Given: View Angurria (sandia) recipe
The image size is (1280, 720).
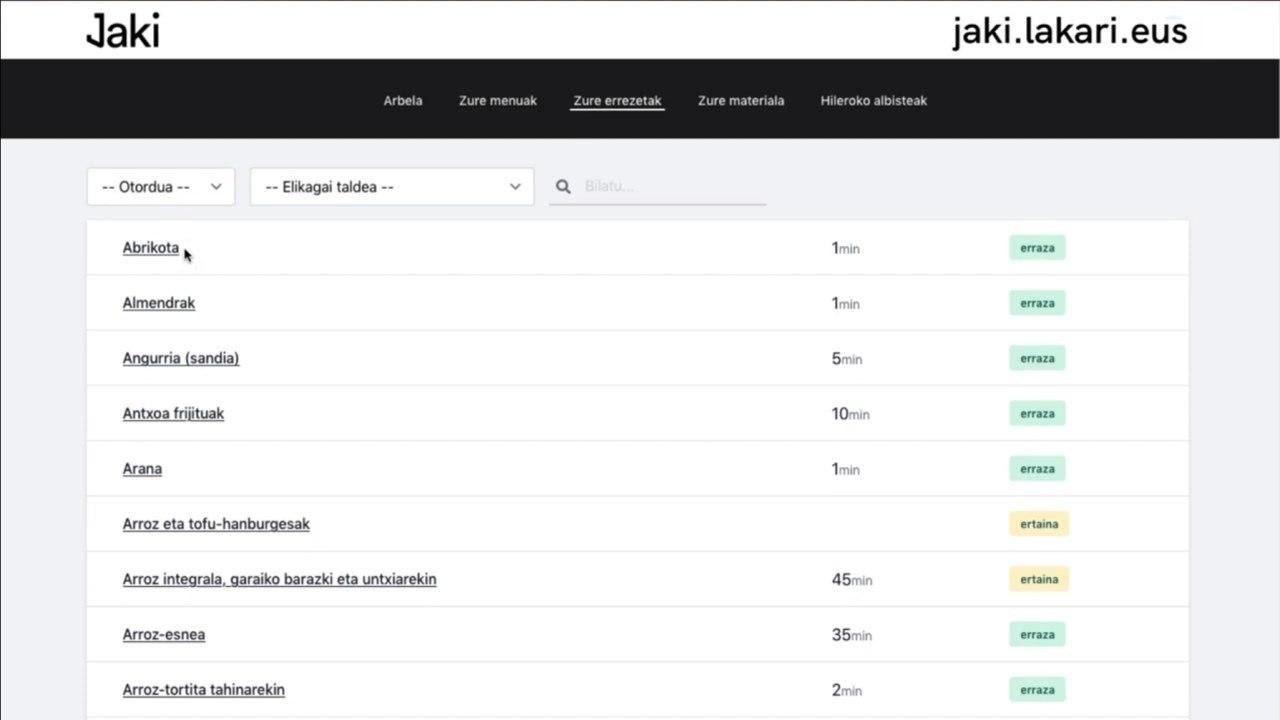Looking at the screenshot, I should [181, 358].
